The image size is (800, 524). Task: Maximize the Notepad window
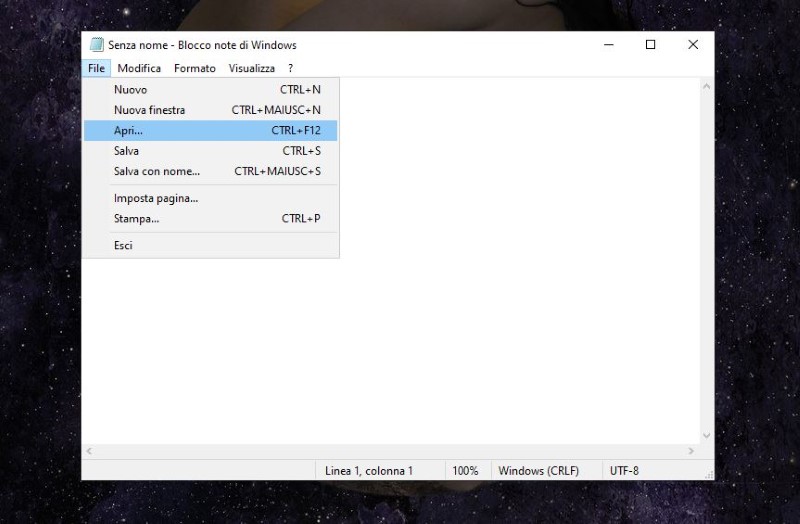650,45
